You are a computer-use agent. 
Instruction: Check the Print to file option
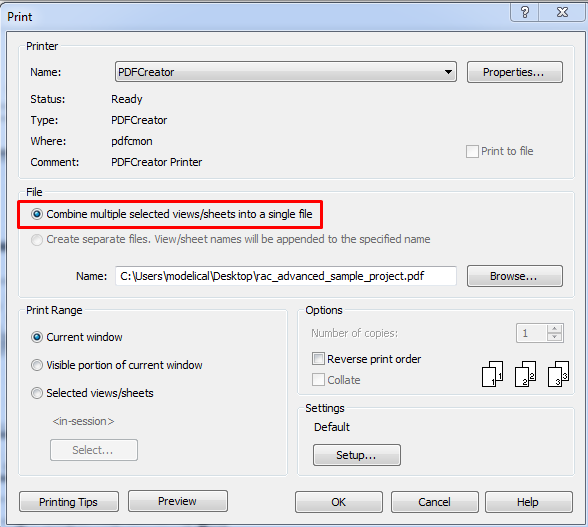(472, 151)
